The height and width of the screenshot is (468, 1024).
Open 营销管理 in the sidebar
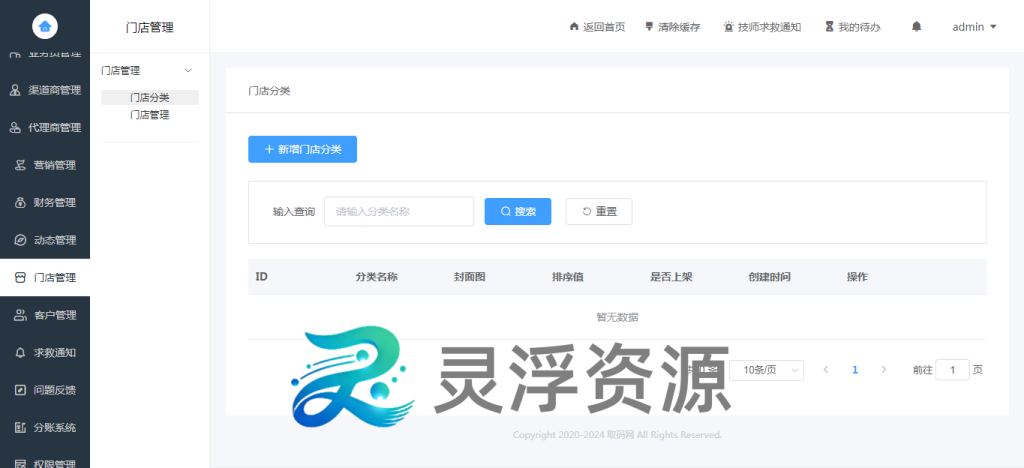click(45, 165)
